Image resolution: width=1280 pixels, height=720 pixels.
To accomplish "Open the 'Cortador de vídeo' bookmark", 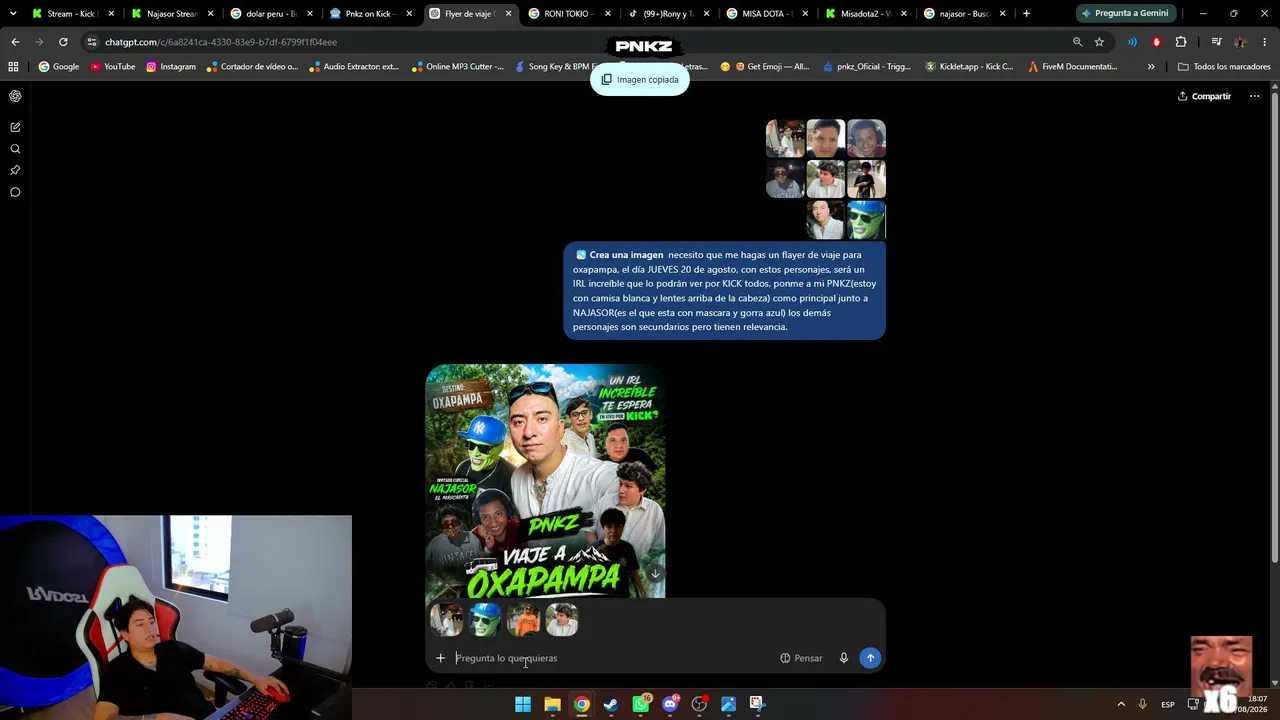I will pyautogui.click(x=252, y=67).
